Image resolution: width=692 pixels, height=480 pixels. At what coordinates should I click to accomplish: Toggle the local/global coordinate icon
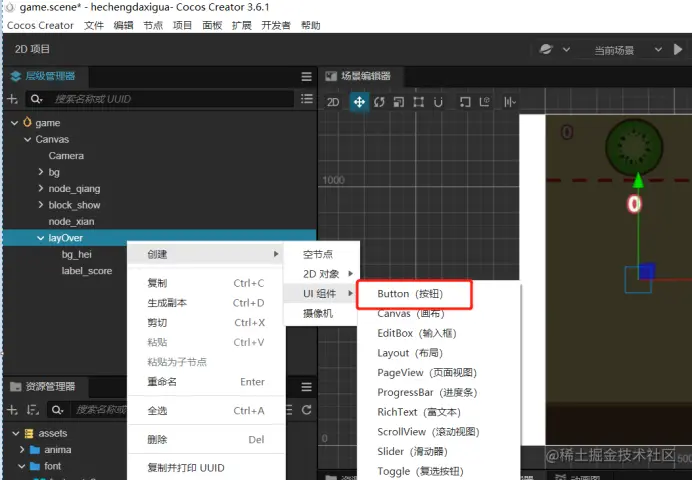[x=485, y=102]
